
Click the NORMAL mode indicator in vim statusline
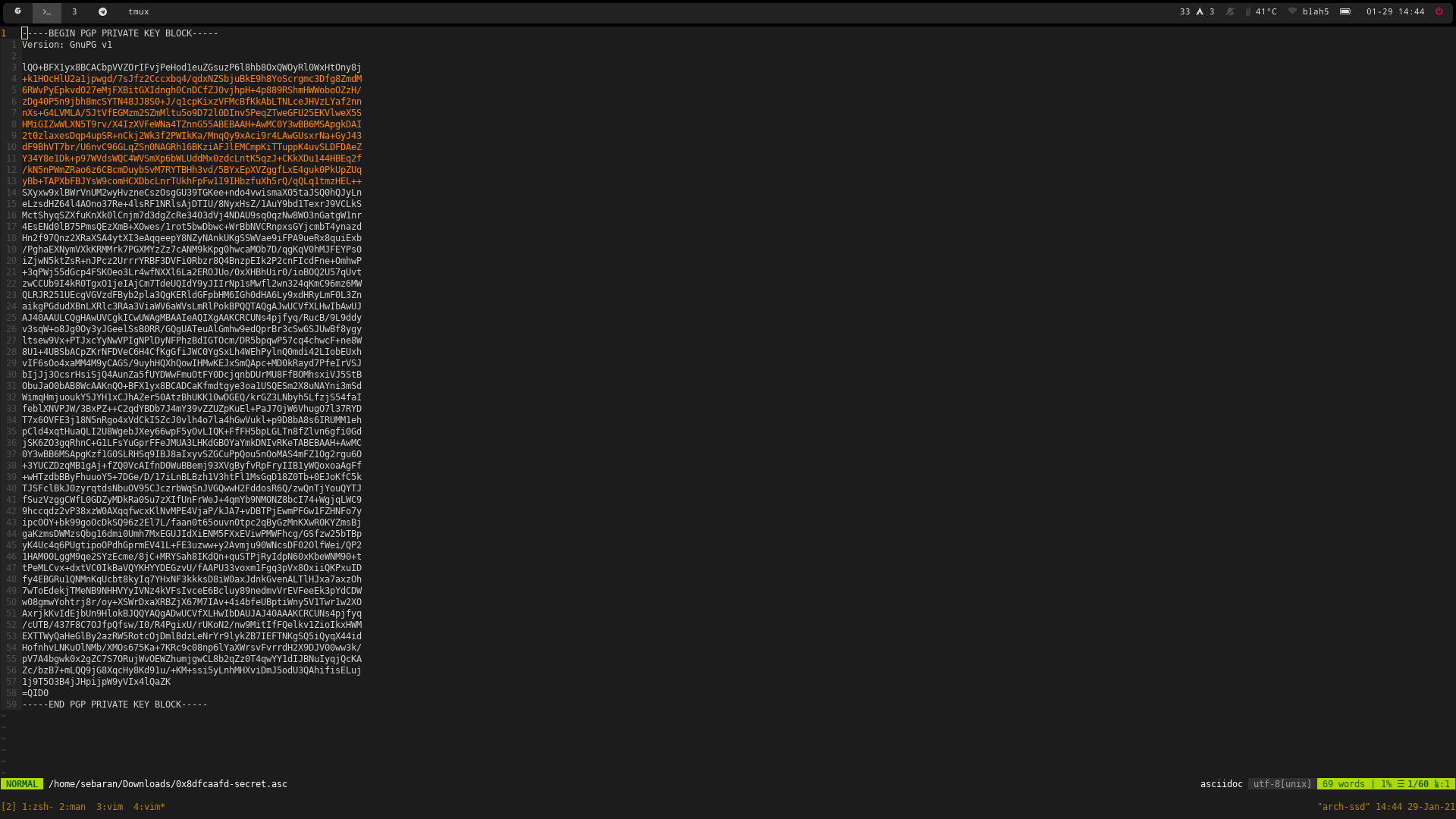pos(22,783)
